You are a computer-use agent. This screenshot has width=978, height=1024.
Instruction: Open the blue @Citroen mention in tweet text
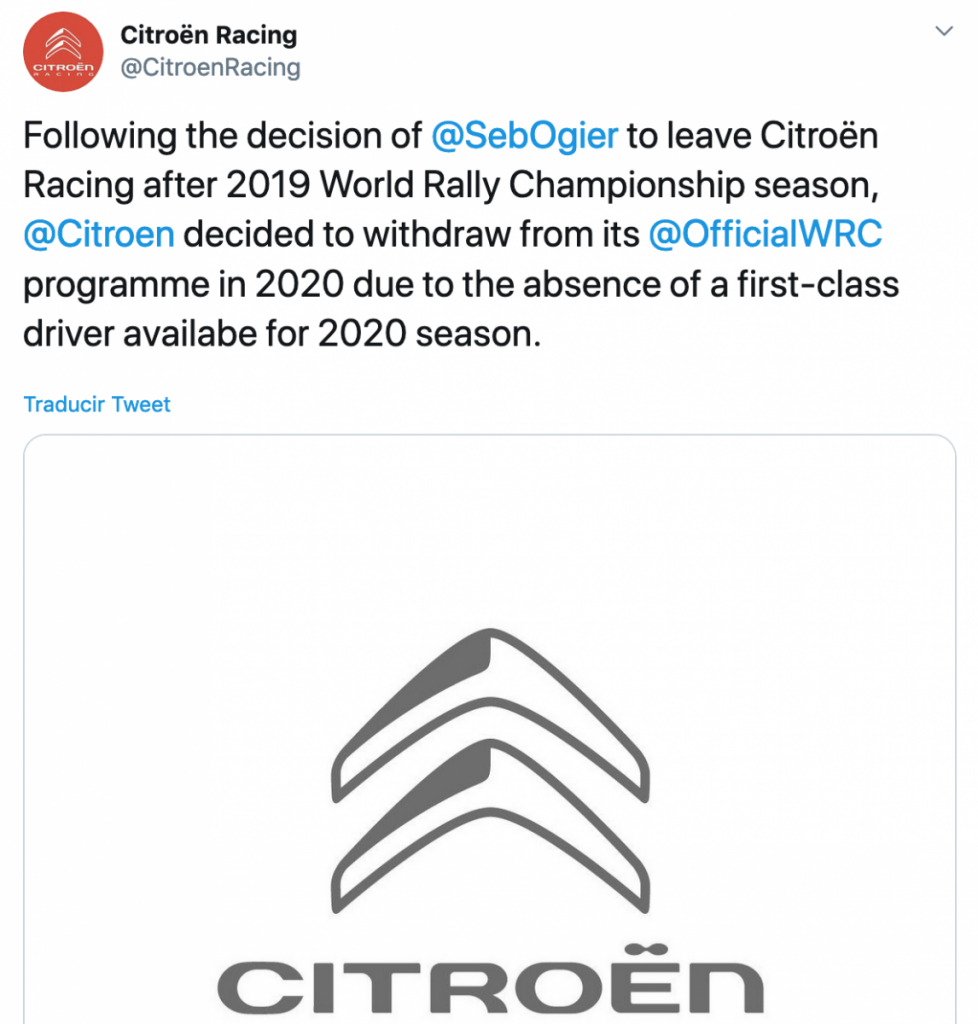pyautogui.click(x=99, y=234)
